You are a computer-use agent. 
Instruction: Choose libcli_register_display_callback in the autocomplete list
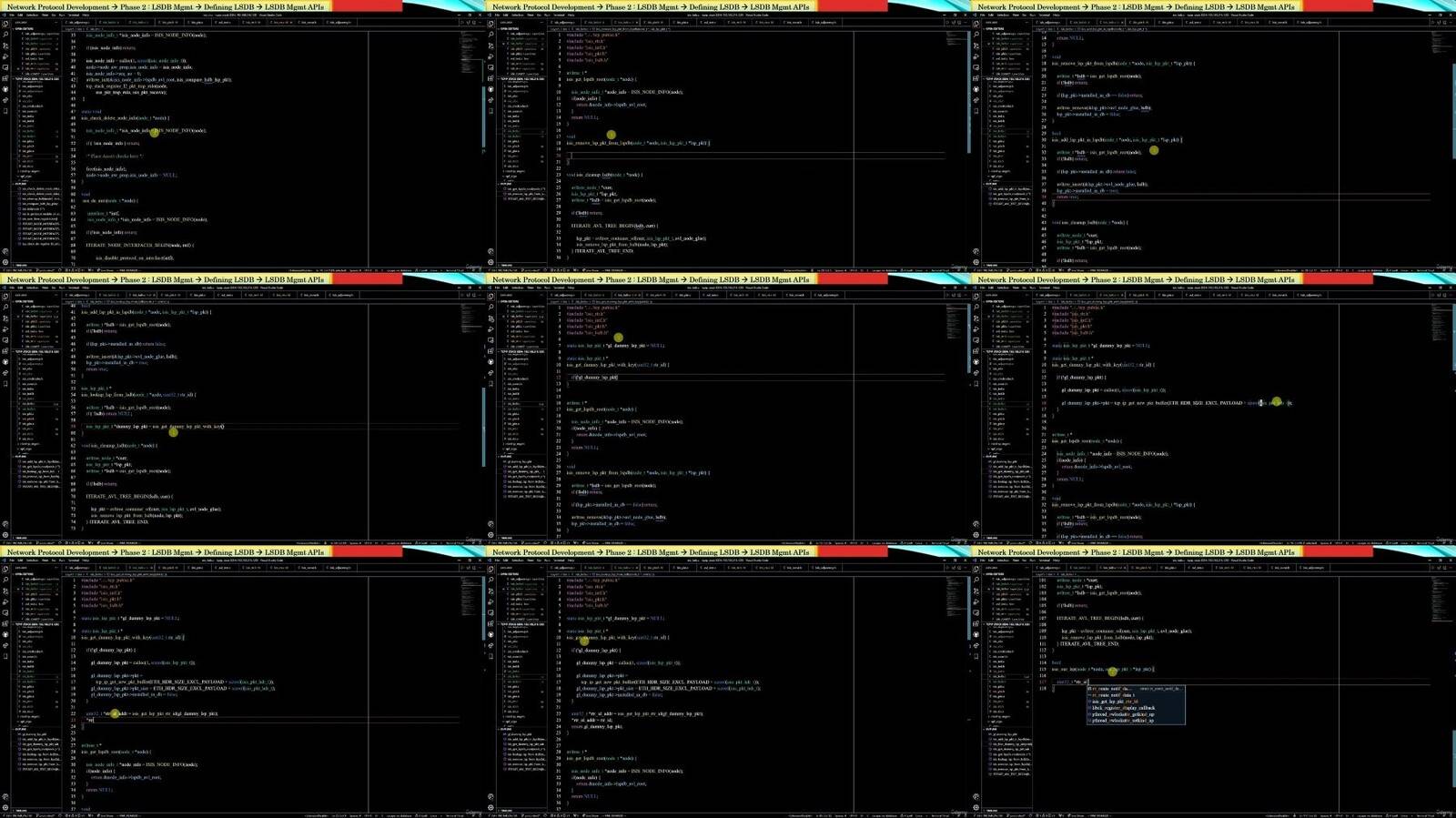tap(1135, 708)
